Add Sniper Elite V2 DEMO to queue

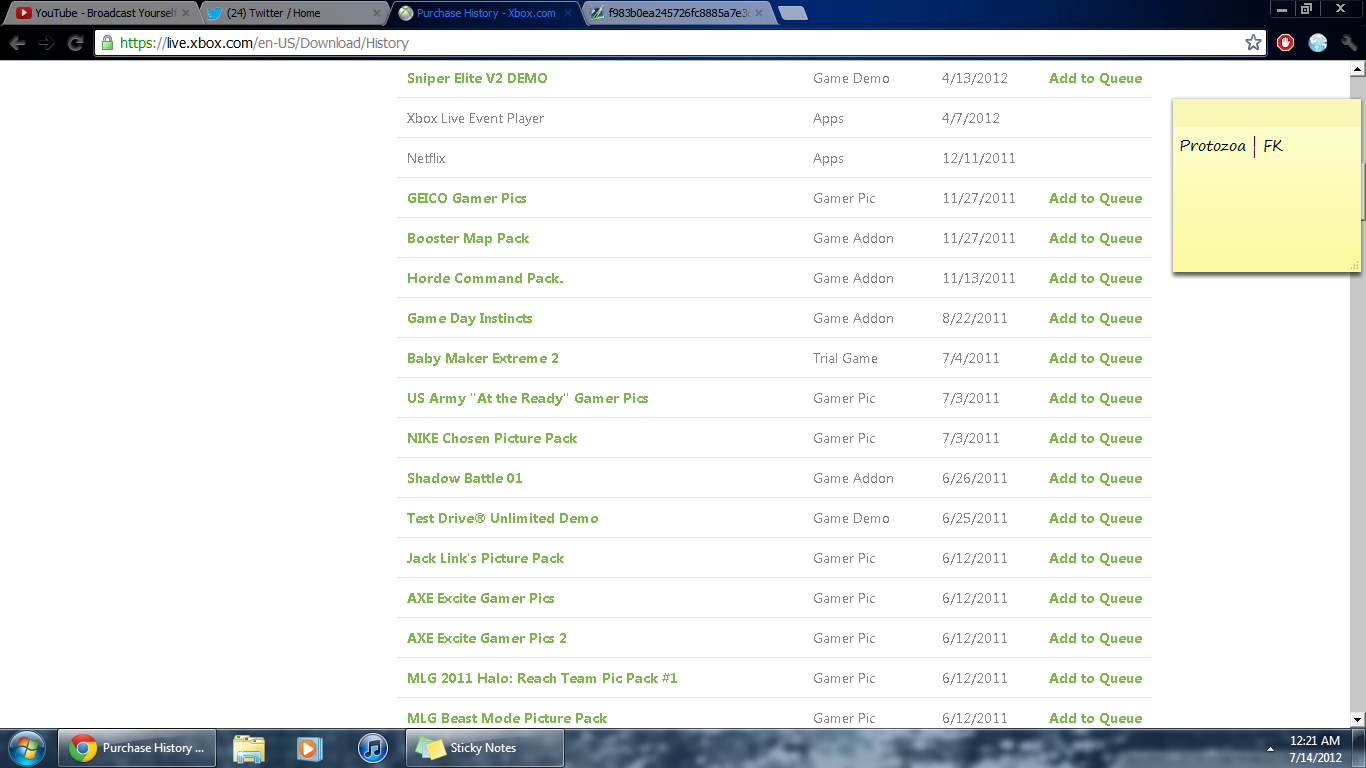[1095, 78]
